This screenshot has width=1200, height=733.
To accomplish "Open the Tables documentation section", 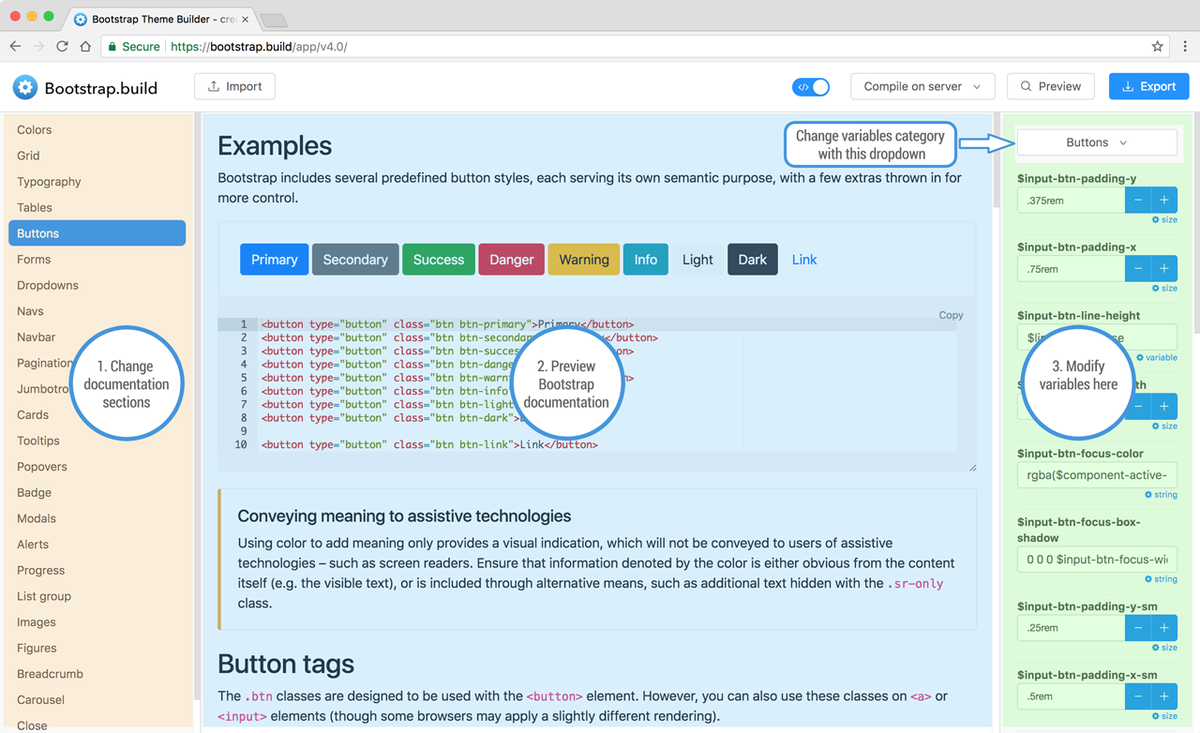I will point(34,208).
